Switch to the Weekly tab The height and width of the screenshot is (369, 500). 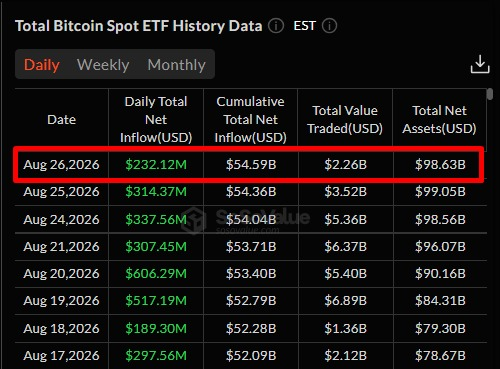[103, 65]
